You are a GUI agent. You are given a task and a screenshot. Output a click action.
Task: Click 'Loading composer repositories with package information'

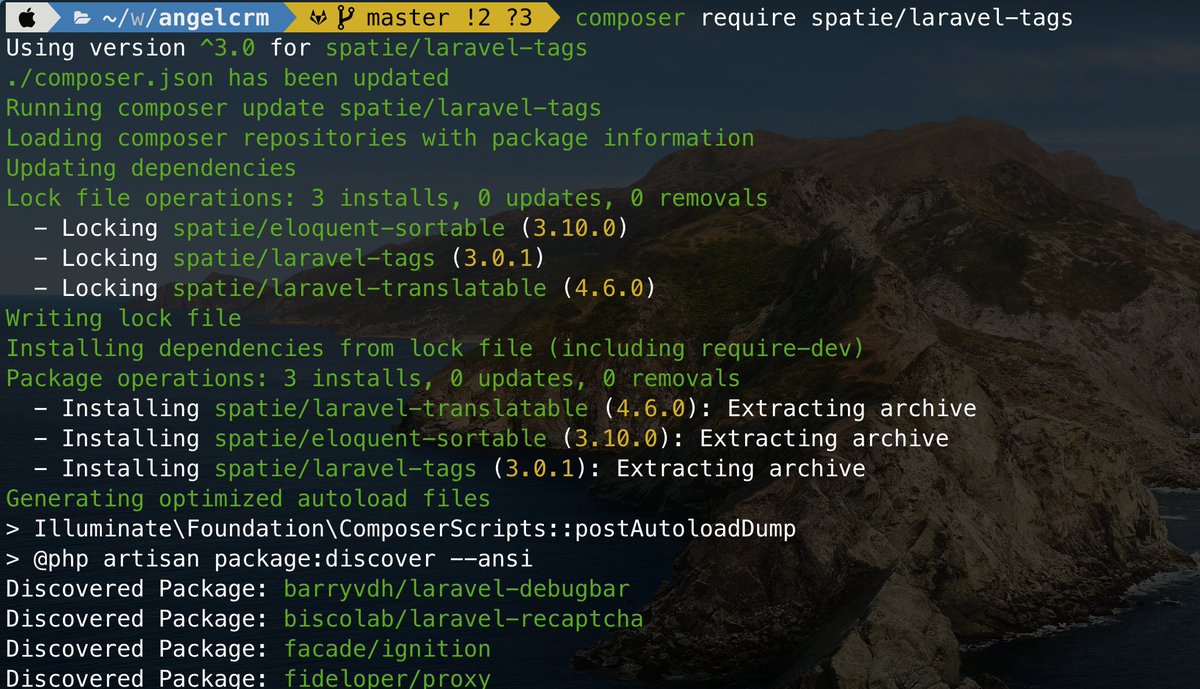pos(380,138)
